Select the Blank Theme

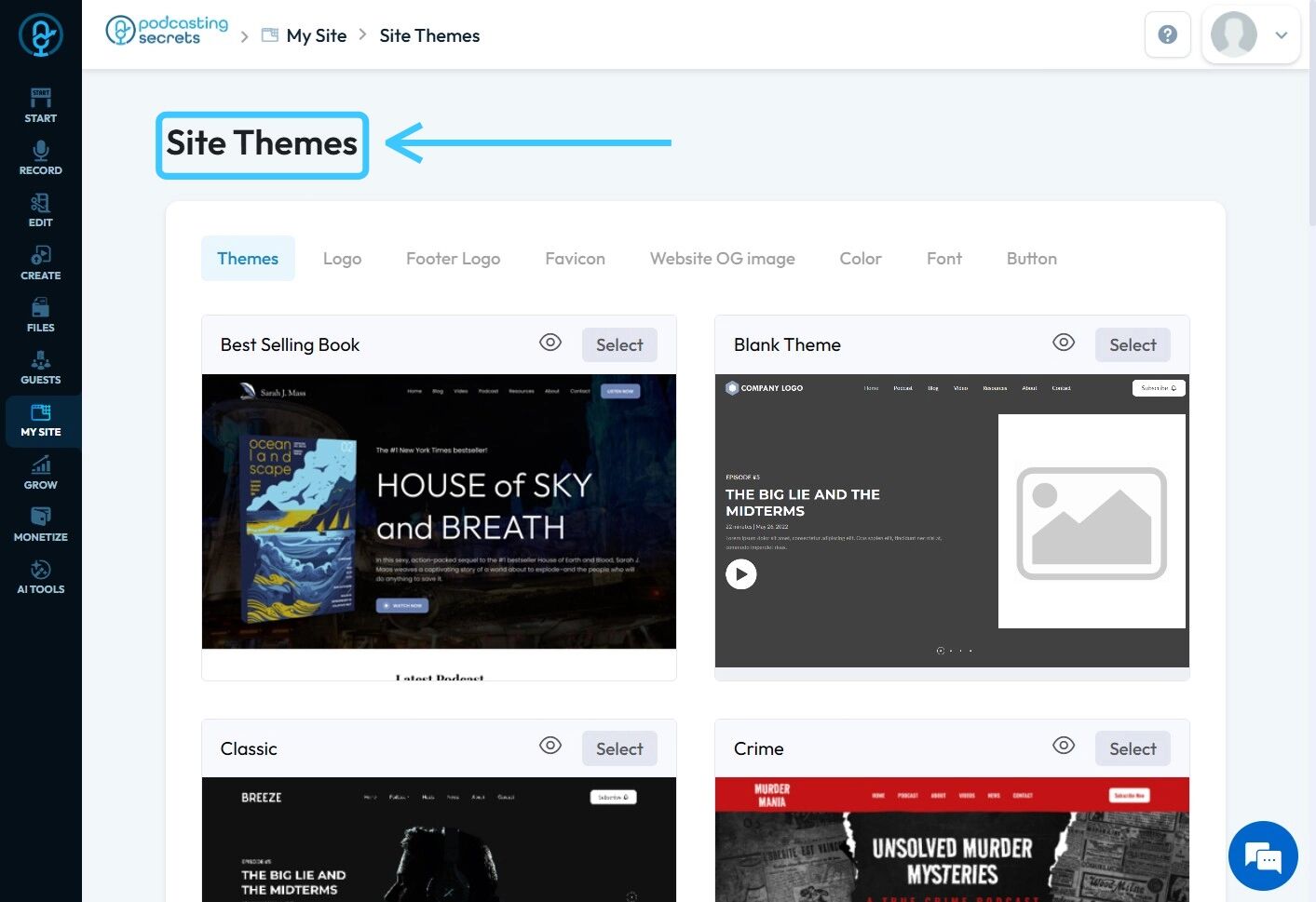[x=1133, y=344]
